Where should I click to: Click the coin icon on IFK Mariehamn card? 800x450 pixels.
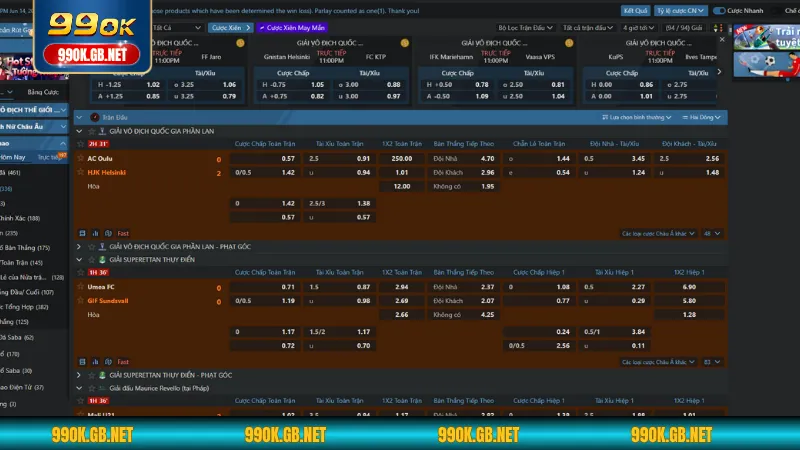(x=569, y=43)
